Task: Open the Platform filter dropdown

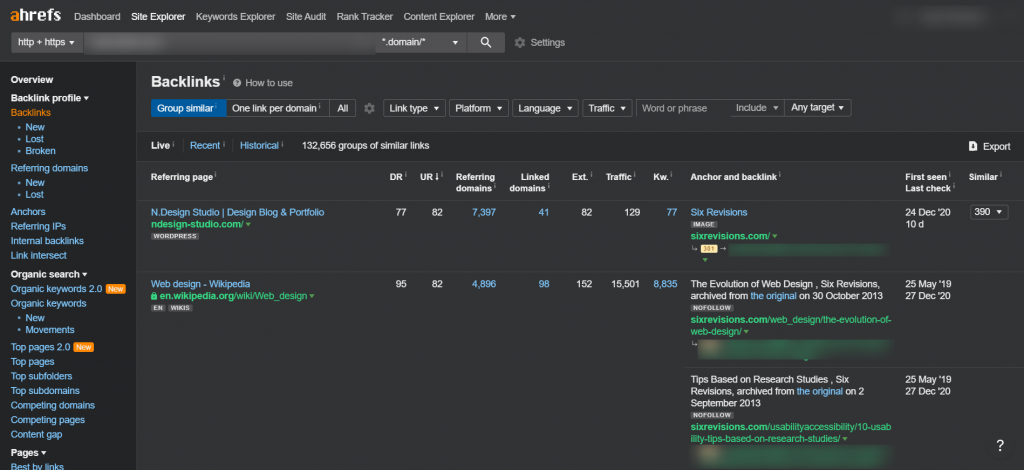Action: 479,108
